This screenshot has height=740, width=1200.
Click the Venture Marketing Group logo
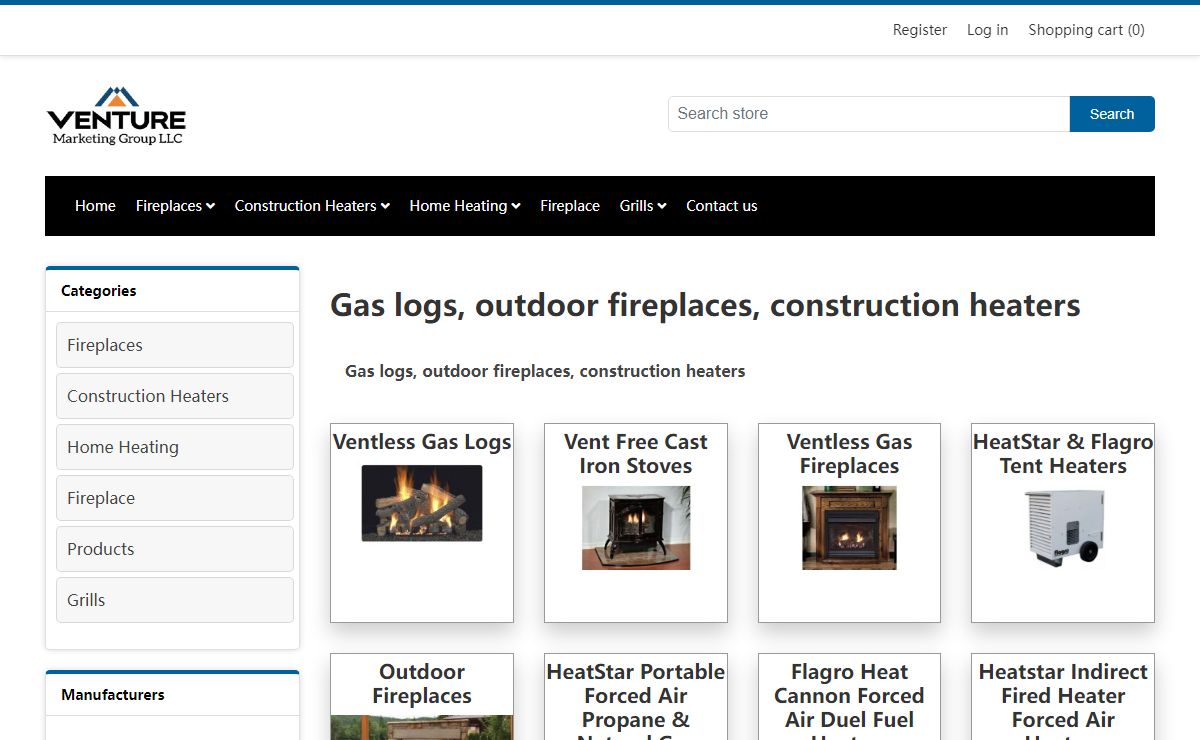point(116,115)
